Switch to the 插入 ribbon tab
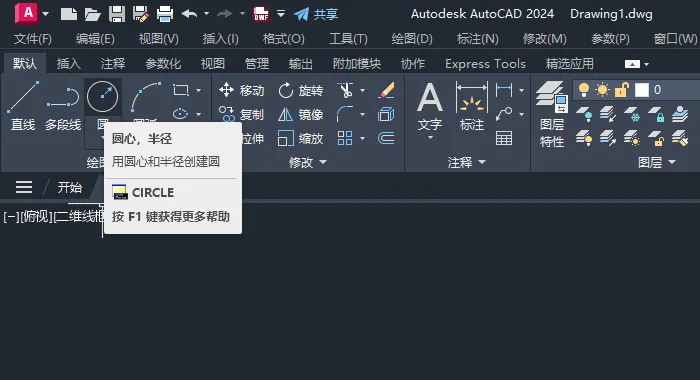This screenshot has width=700, height=380. tap(69, 64)
